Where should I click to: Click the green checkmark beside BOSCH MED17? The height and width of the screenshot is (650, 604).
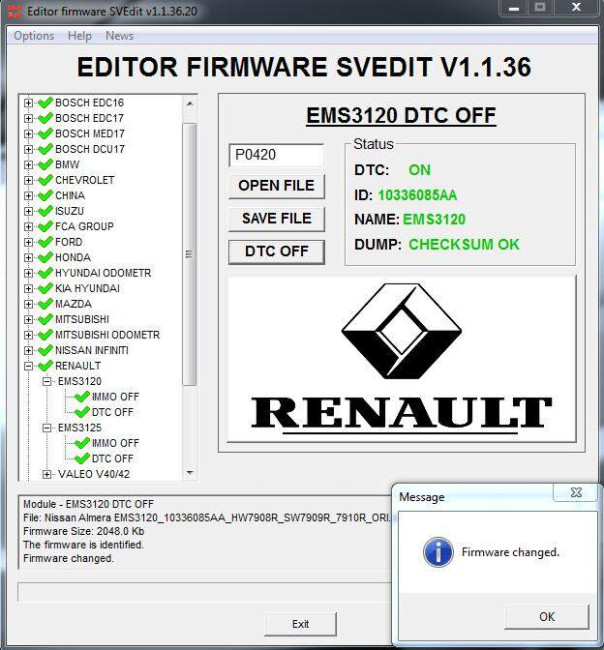click(45, 133)
